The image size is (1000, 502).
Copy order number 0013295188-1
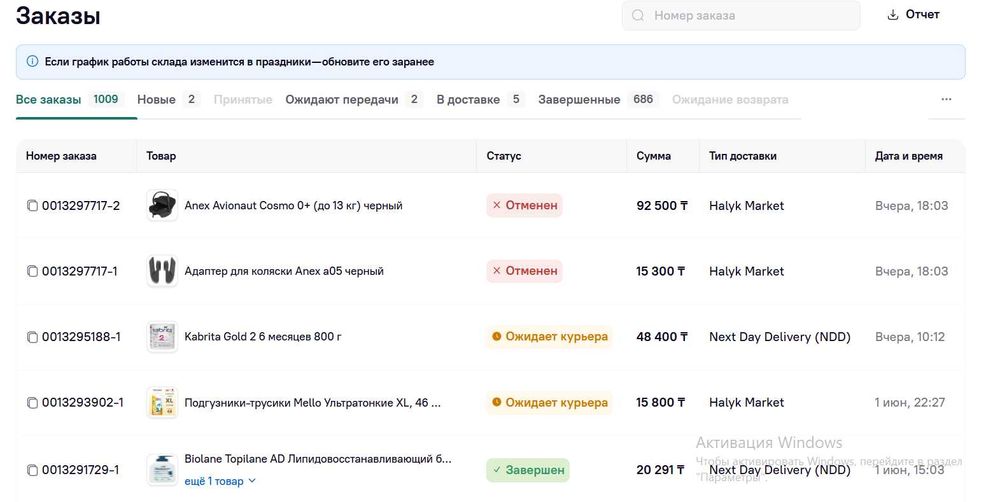[32, 337]
